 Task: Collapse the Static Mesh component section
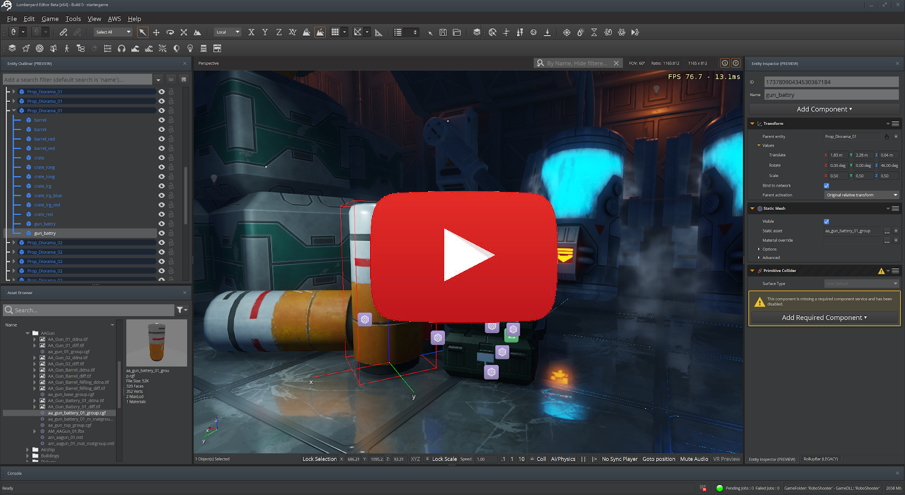tap(752, 208)
